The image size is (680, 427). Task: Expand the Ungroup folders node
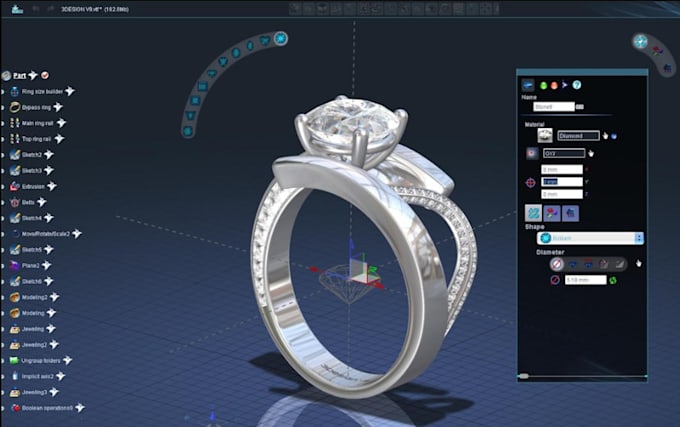pos(3,361)
